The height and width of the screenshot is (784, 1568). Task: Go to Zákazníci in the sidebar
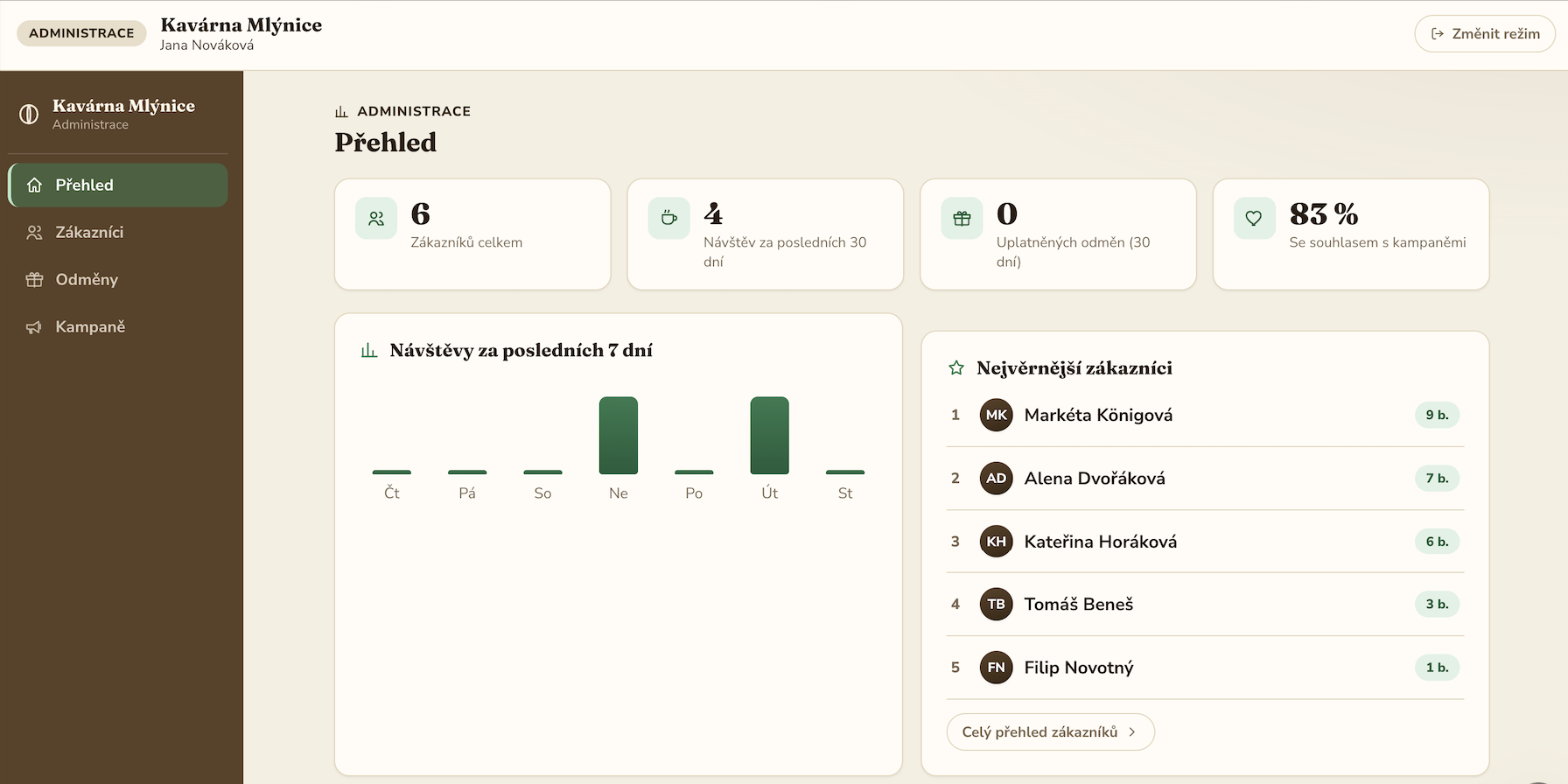pos(118,232)
